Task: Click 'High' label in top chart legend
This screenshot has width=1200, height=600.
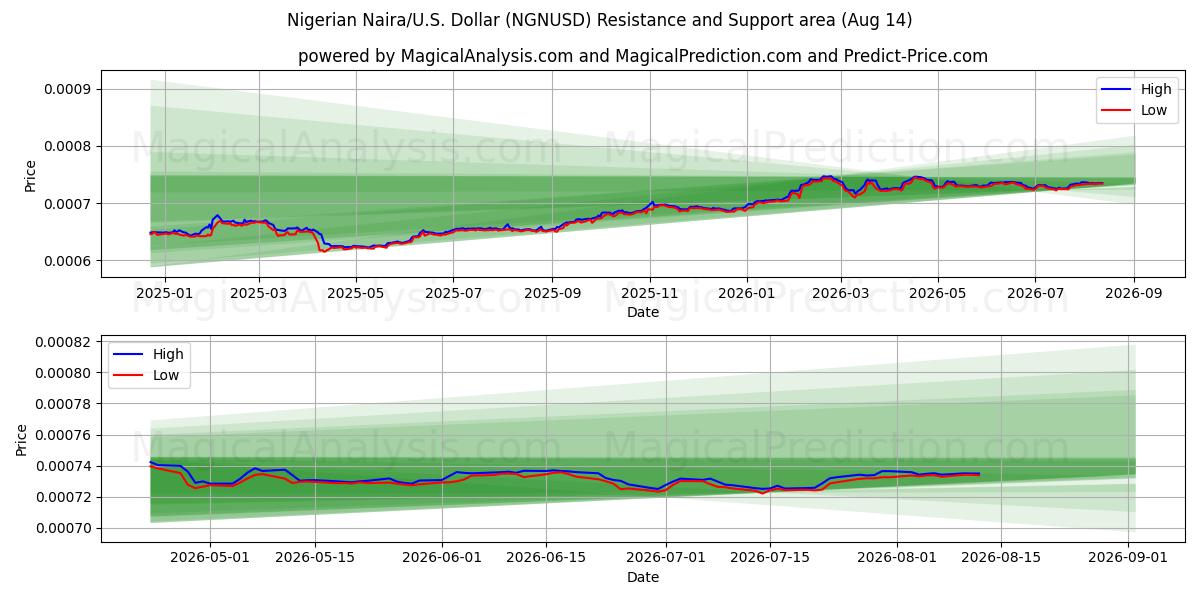Action: [x=1156, y=89]
